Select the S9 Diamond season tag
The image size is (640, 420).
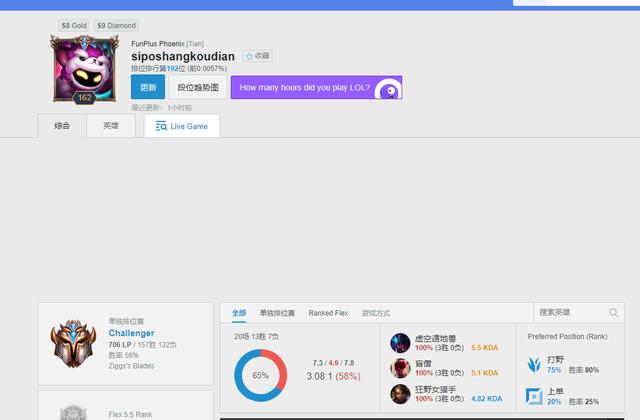116,26
